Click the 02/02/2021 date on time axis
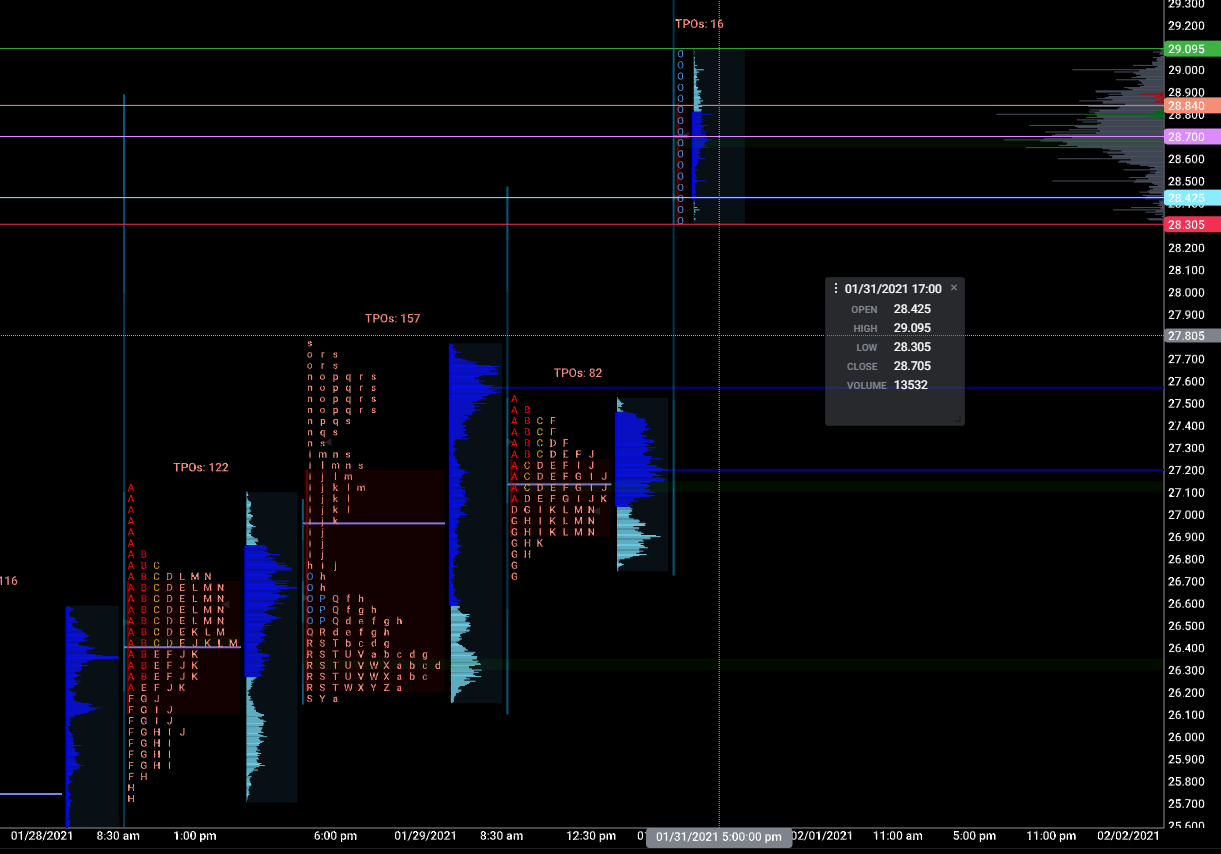Image resolution: width=1221 pixels, height=854 pixels. click(x=1129, y=835)
